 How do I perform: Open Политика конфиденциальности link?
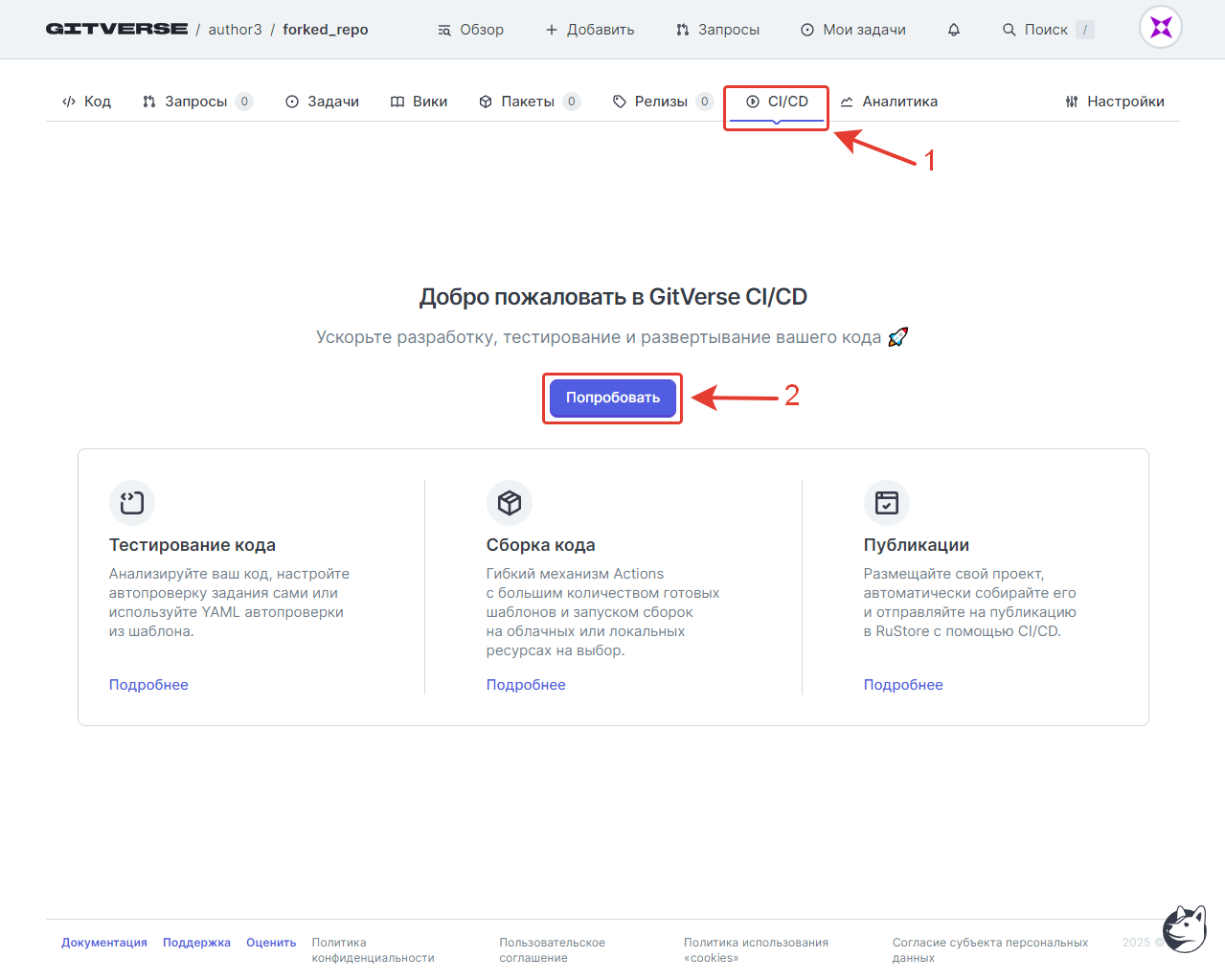(373, 950)
